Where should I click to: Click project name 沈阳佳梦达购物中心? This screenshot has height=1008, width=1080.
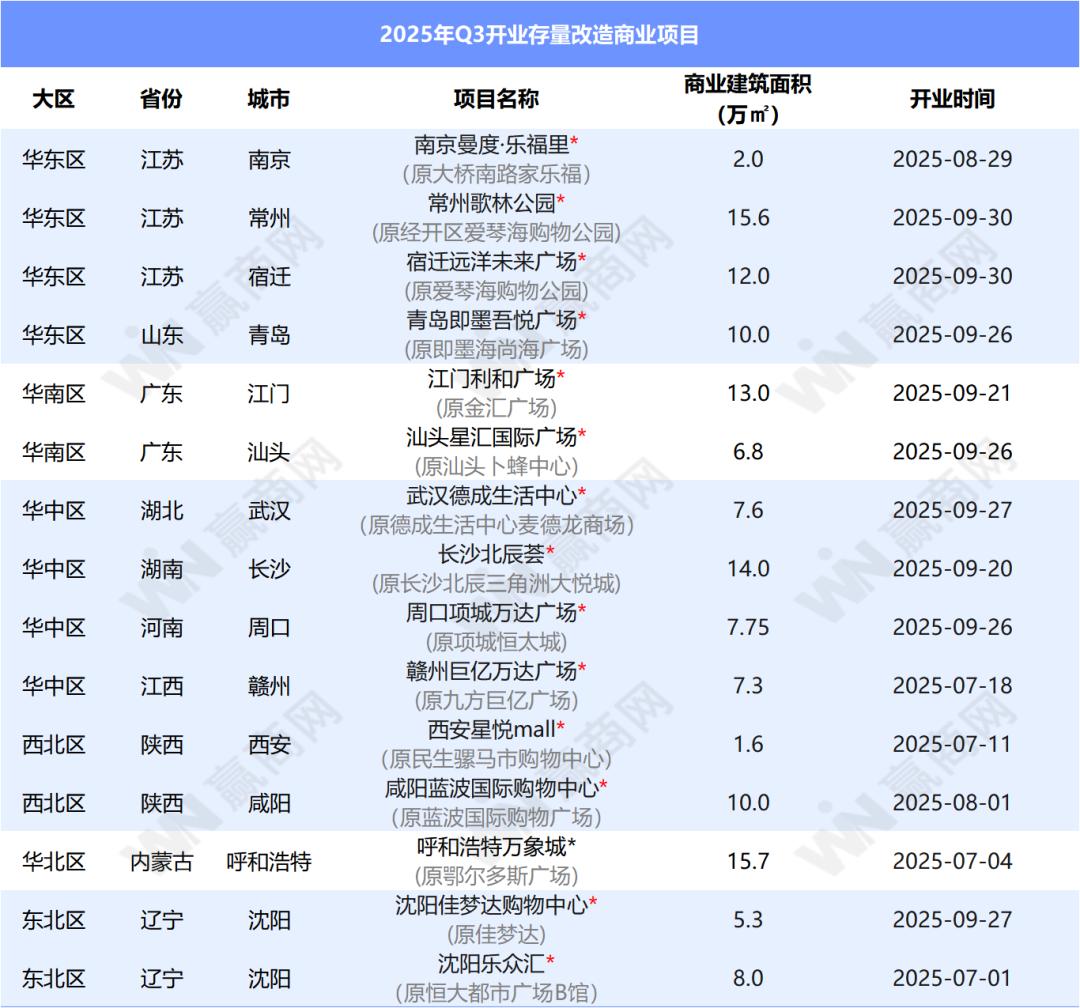[x=491, y=906]
